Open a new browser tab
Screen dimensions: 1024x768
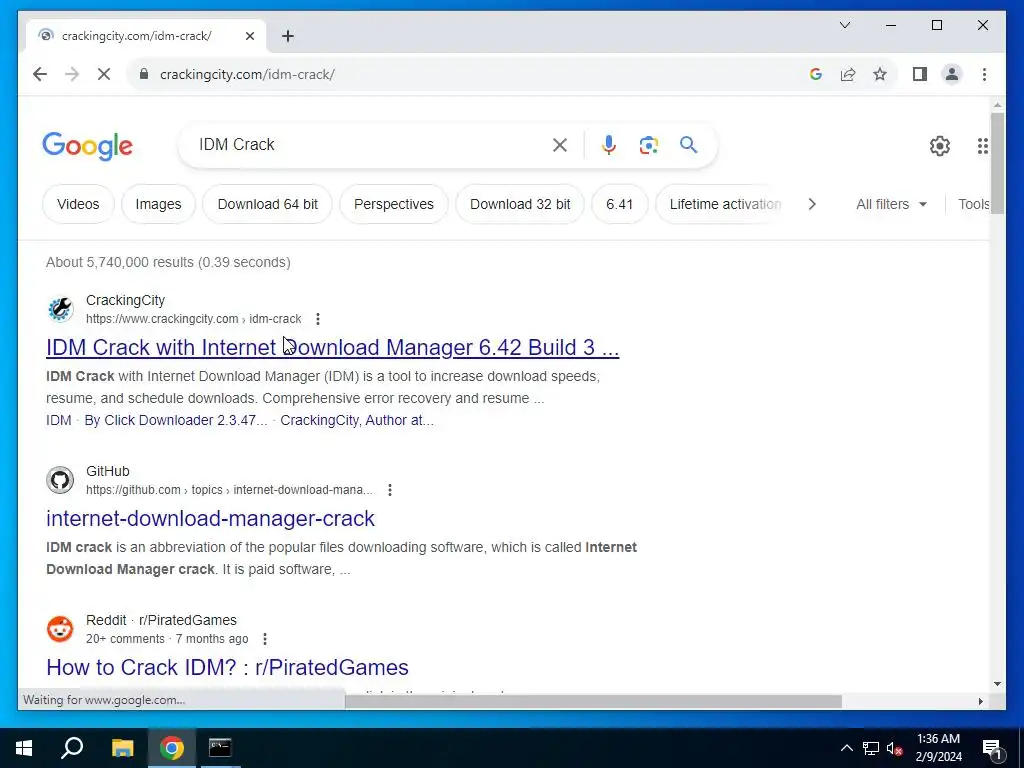coord(288,36)
